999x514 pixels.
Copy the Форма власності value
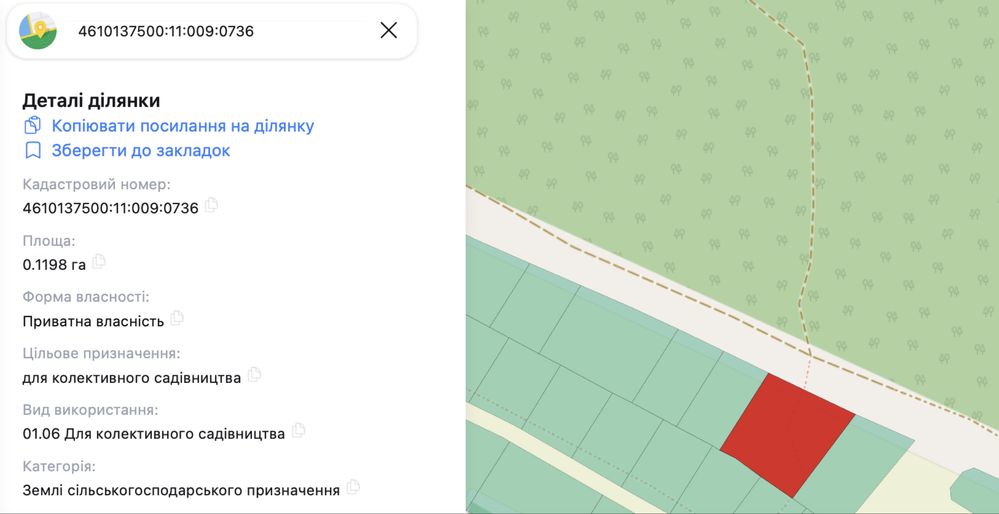[176, 317]
